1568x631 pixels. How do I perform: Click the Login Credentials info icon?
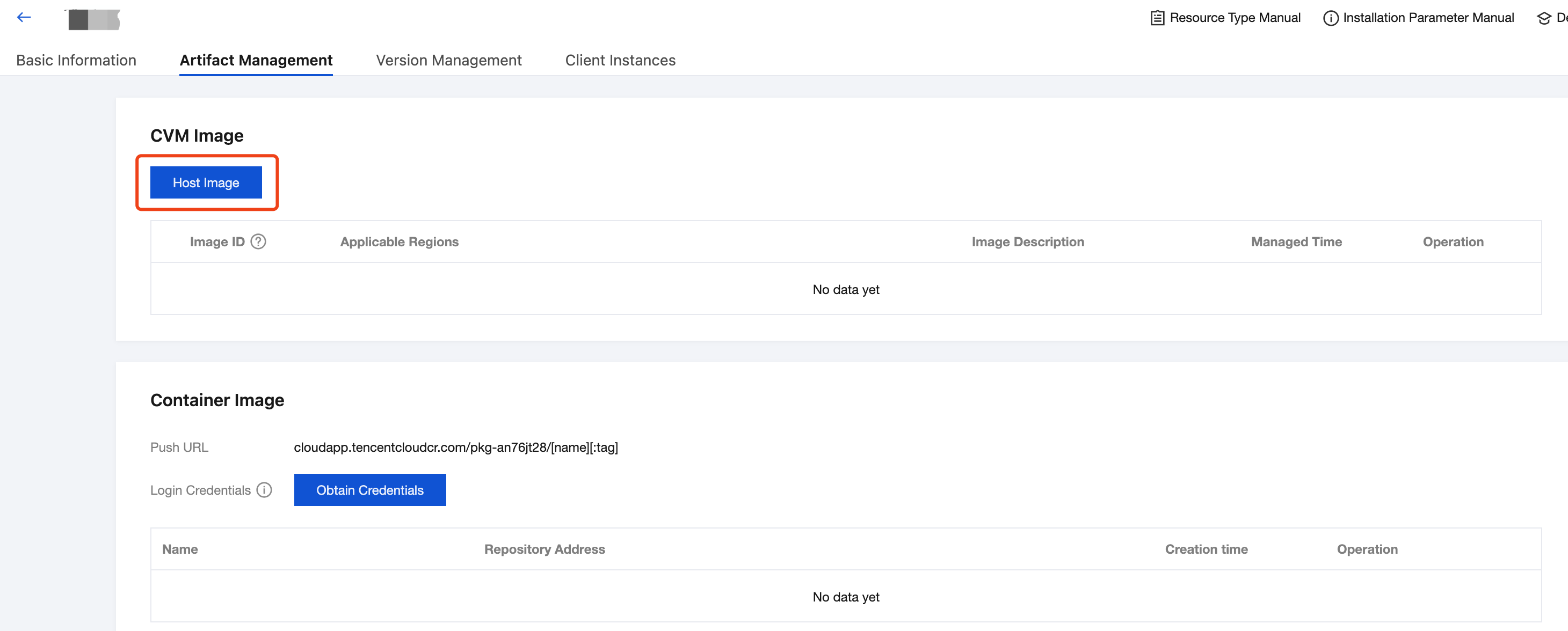coord(264,490)
